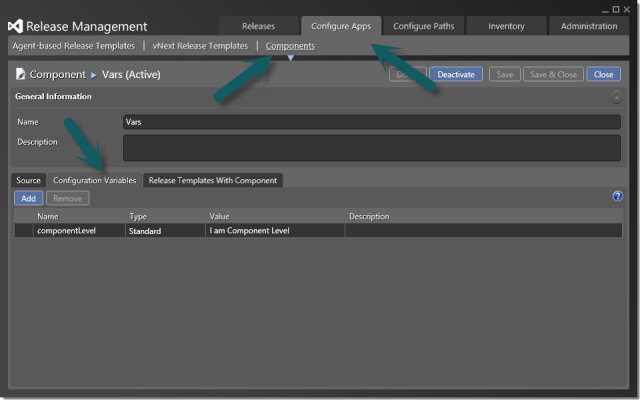The image size is (640, 400).
Task: Click the Component document icon
Action: pos(20,74)
